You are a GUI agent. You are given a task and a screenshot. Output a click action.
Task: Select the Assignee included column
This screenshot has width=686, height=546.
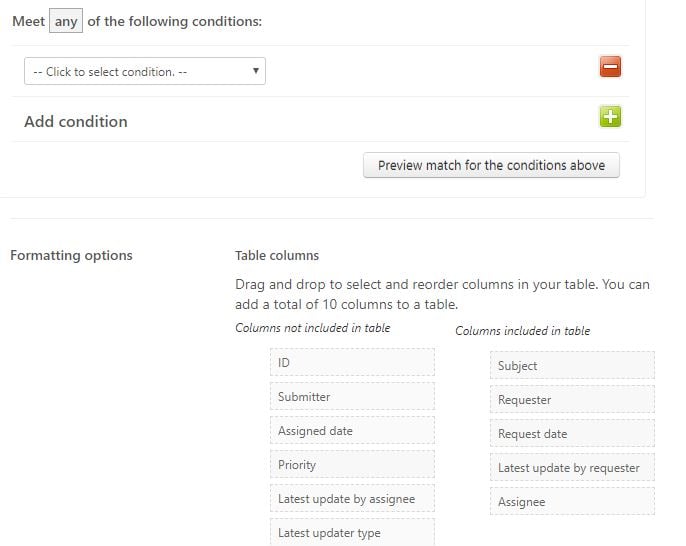pos(572,501)
